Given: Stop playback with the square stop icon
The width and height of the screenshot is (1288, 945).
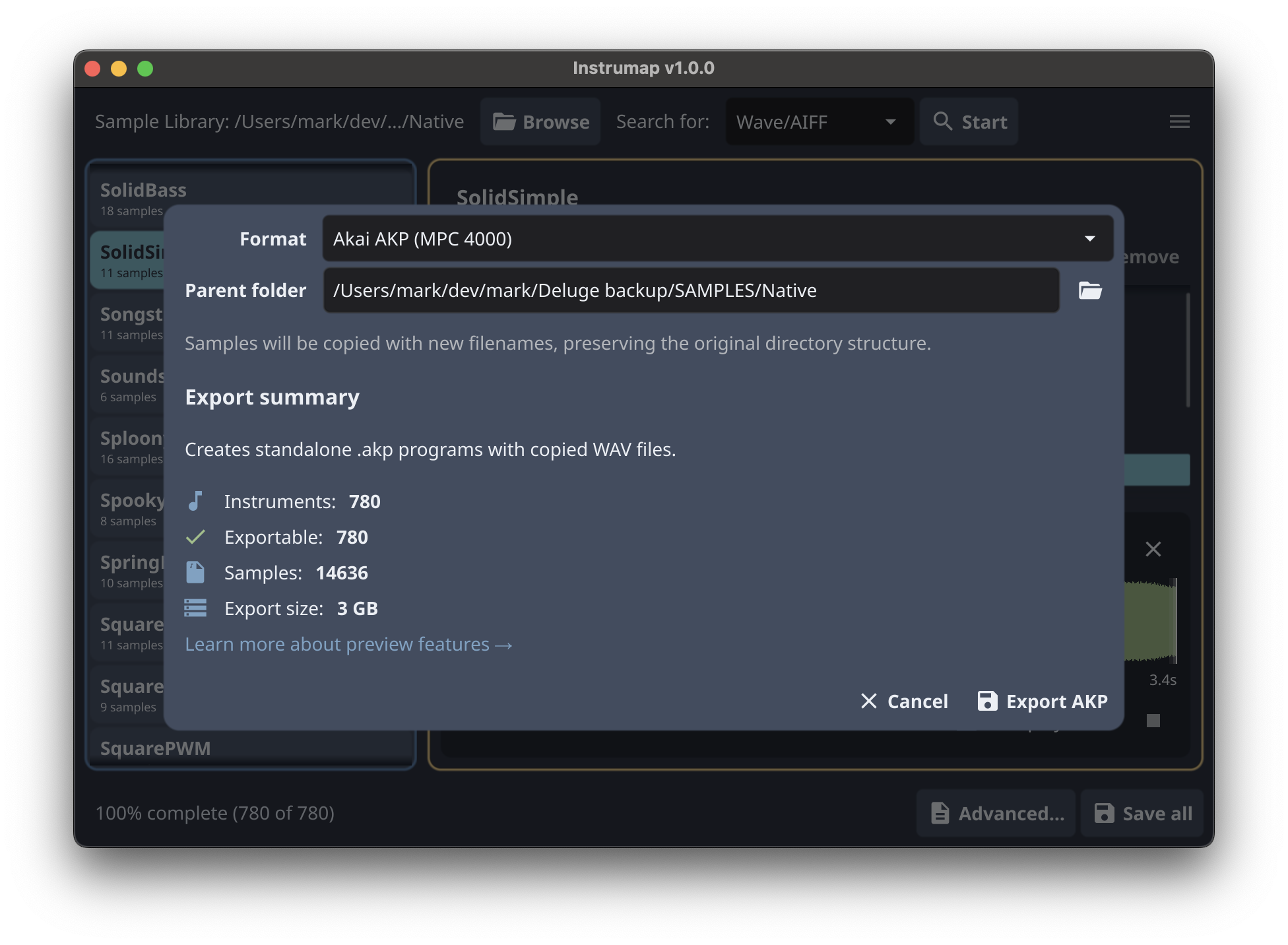Looking at the screenshot, I should pos(1153,721).
